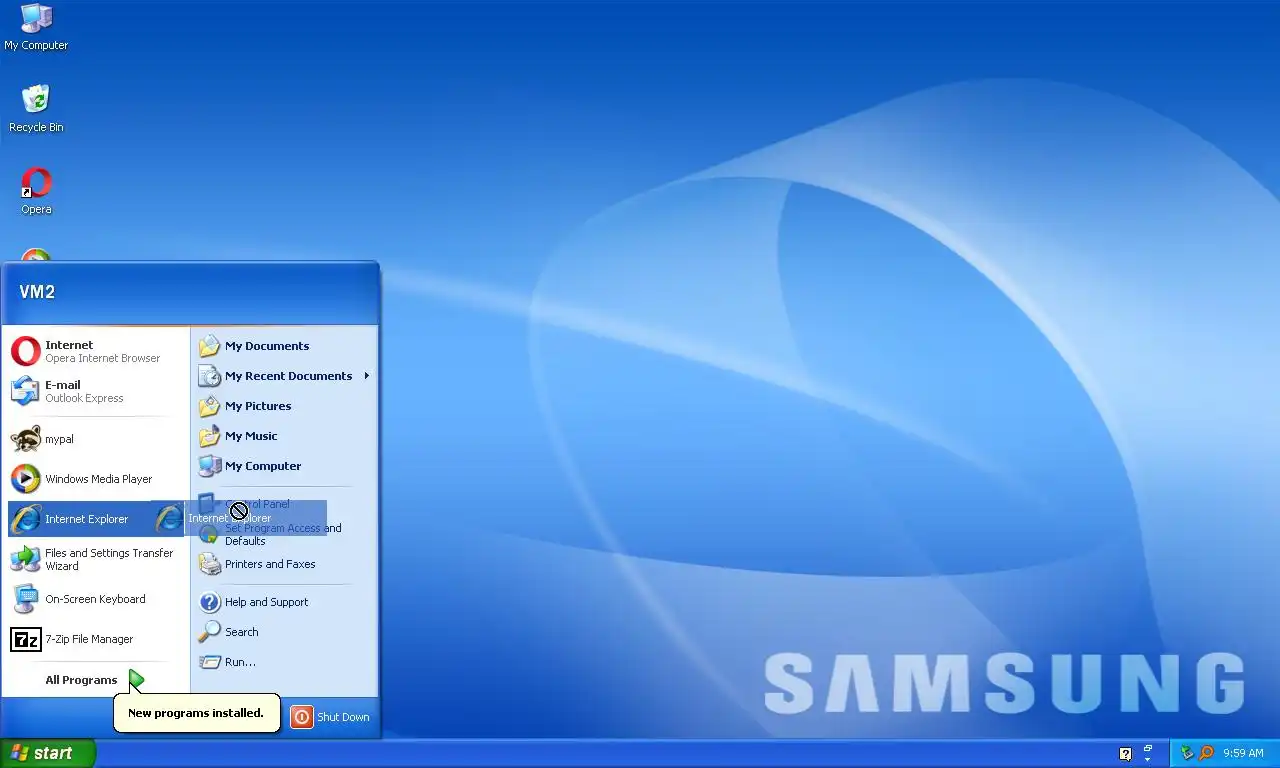Open Outlook Express E-mail entry

(96, 391)
